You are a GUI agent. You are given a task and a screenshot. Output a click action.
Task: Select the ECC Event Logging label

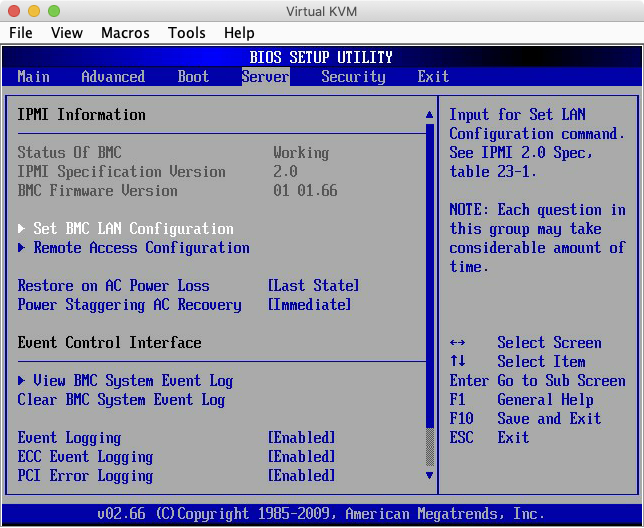85,457
